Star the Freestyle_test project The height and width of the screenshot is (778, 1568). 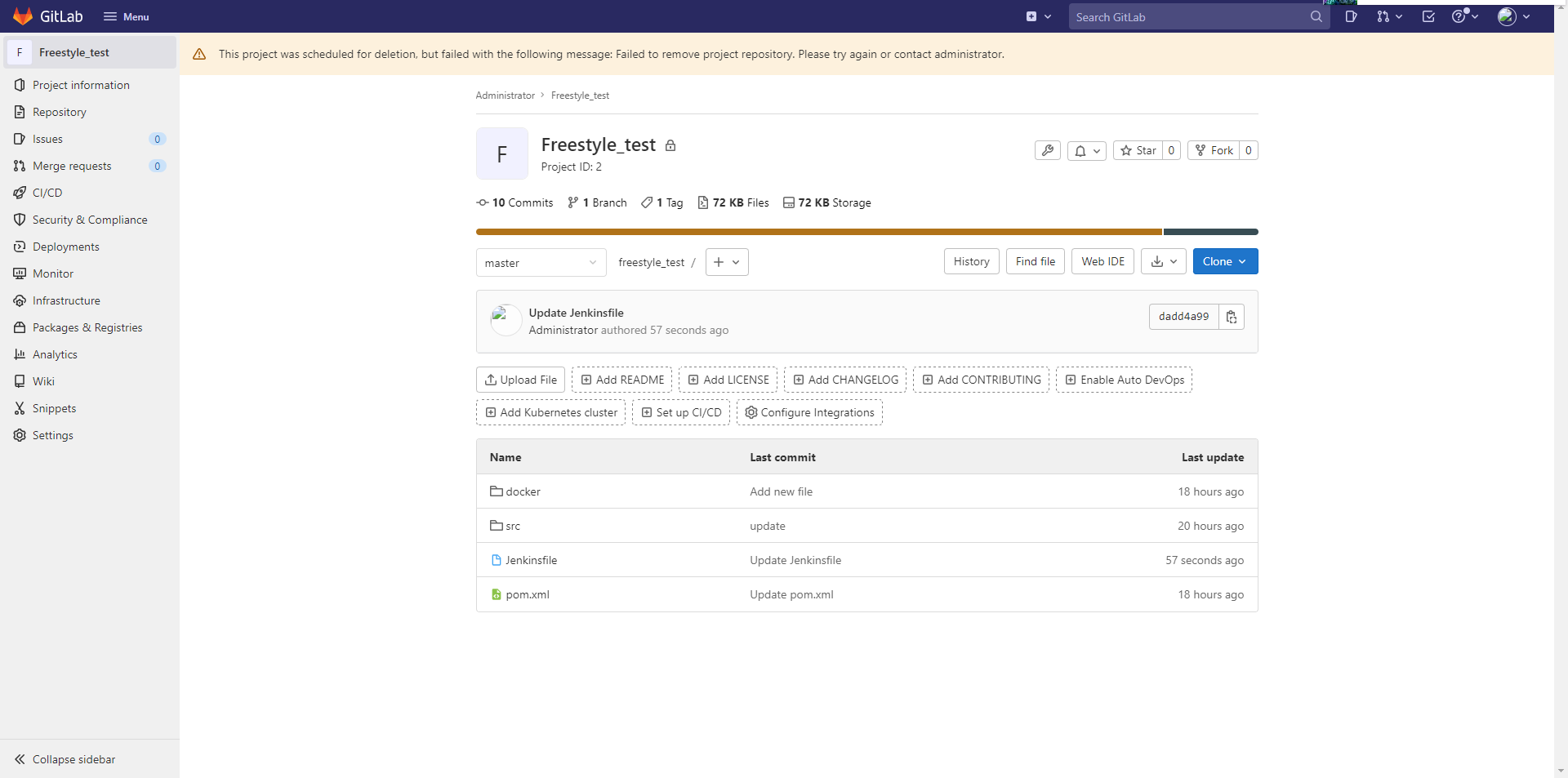(x=1138, y=150)
